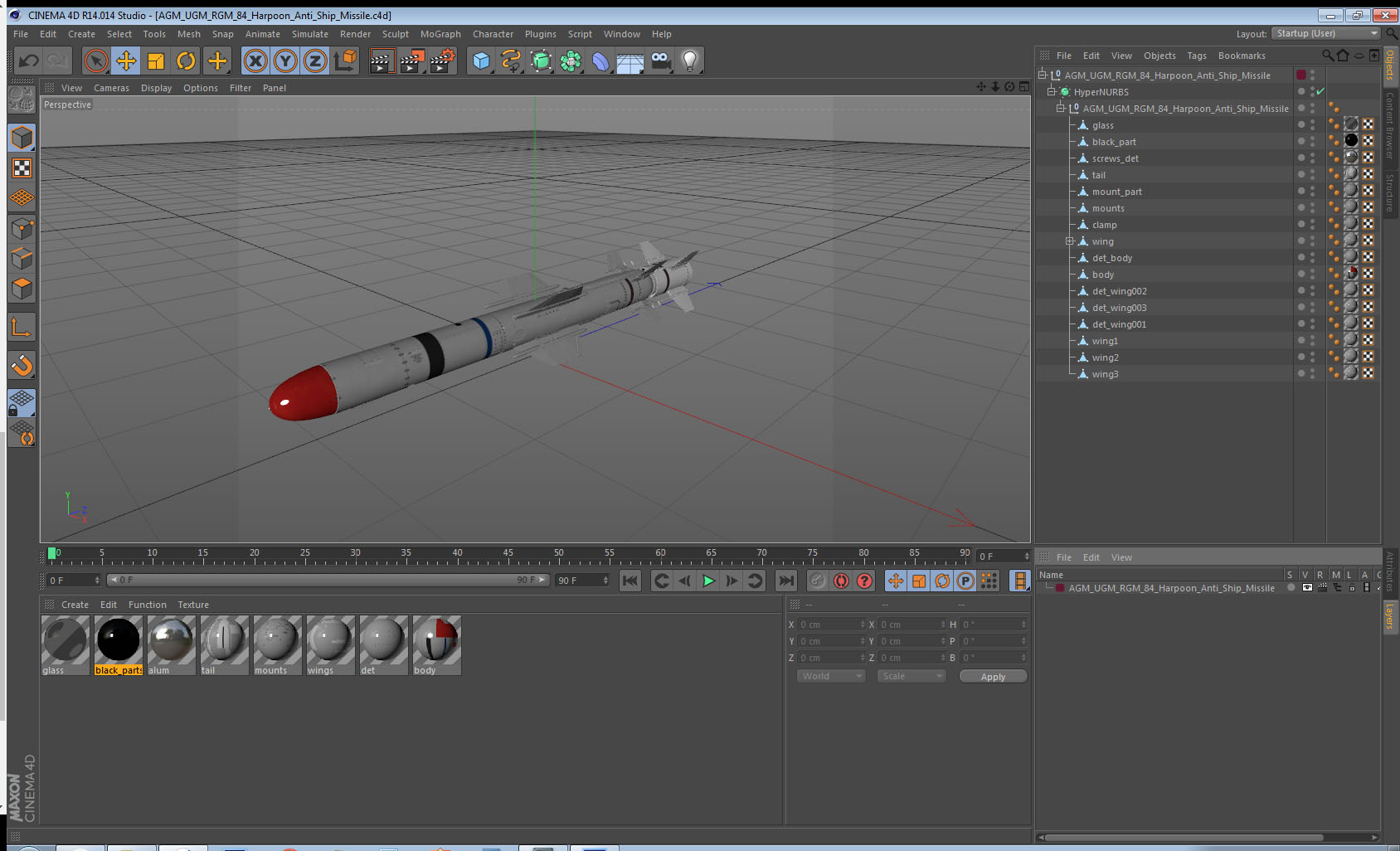
Task: Open the Sculpt menu
Action: 396,34
